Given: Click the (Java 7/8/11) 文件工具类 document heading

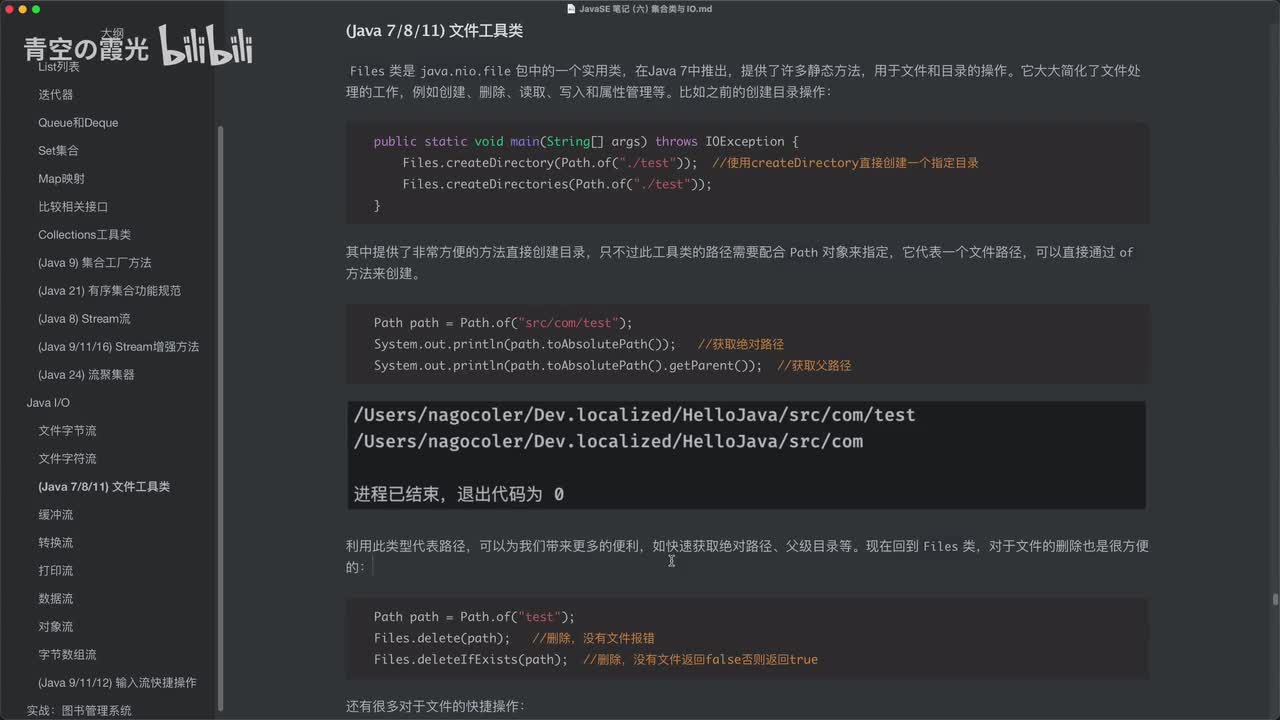Looking at the screenshot, I should [x=434, y=31].
